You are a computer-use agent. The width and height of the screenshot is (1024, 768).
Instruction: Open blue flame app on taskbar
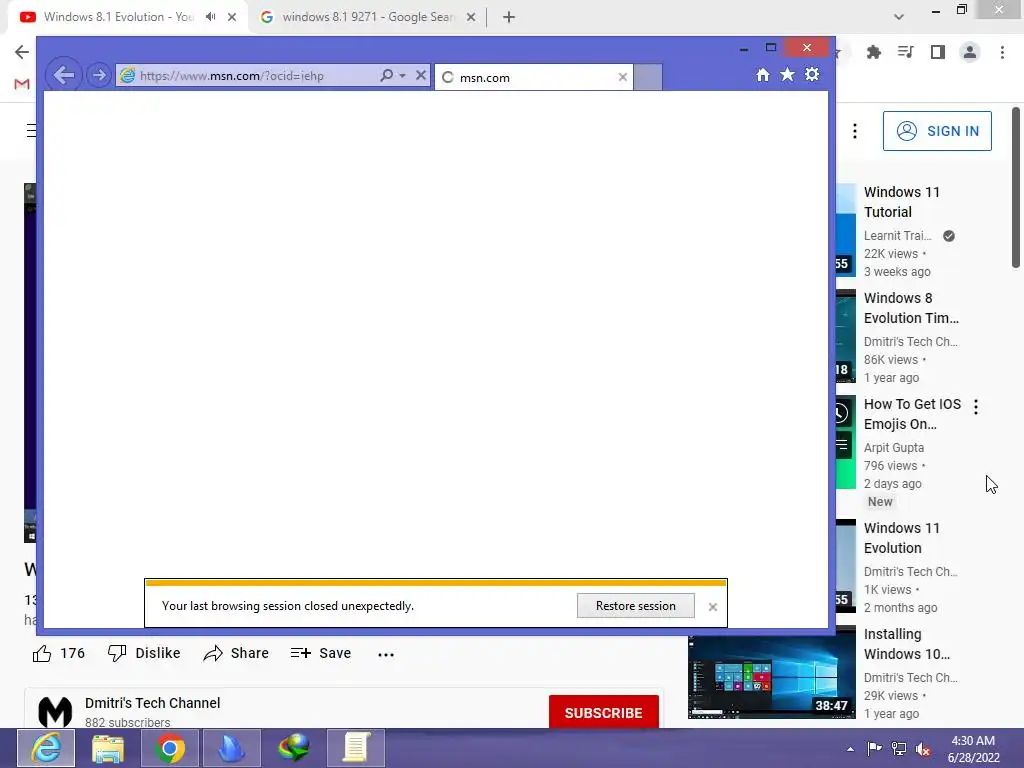231,748
